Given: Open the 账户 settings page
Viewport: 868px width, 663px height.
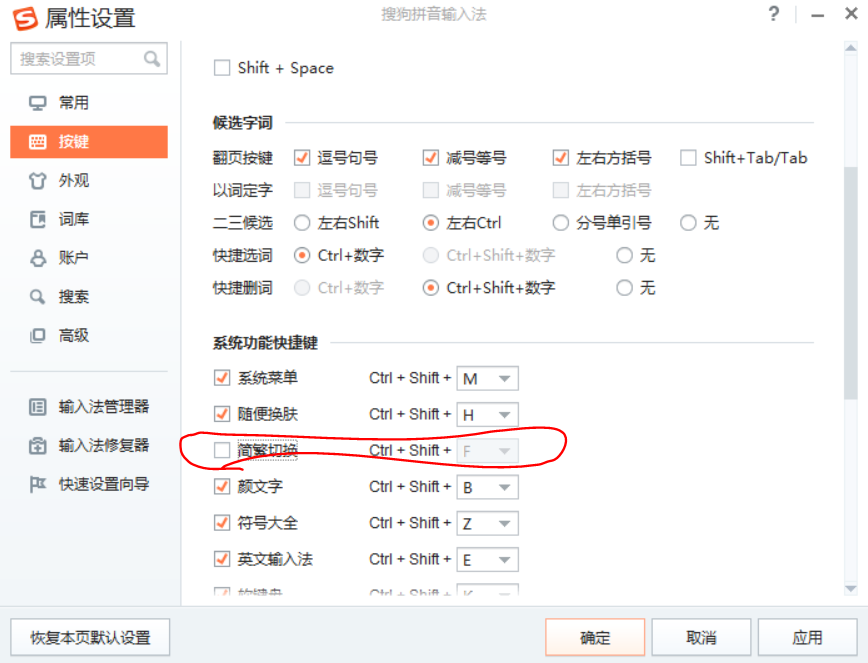Looking at the screenshot, I should pos(89,258).
